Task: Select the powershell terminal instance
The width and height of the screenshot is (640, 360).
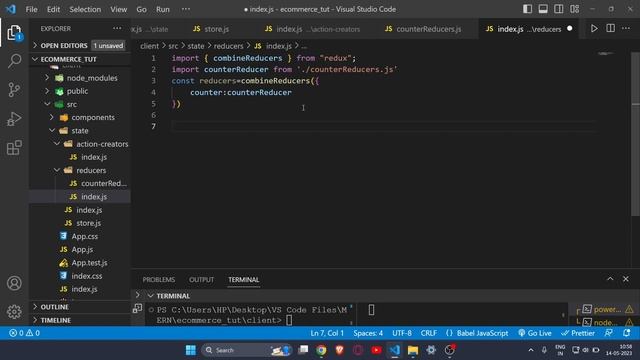Action: point(607,309)
